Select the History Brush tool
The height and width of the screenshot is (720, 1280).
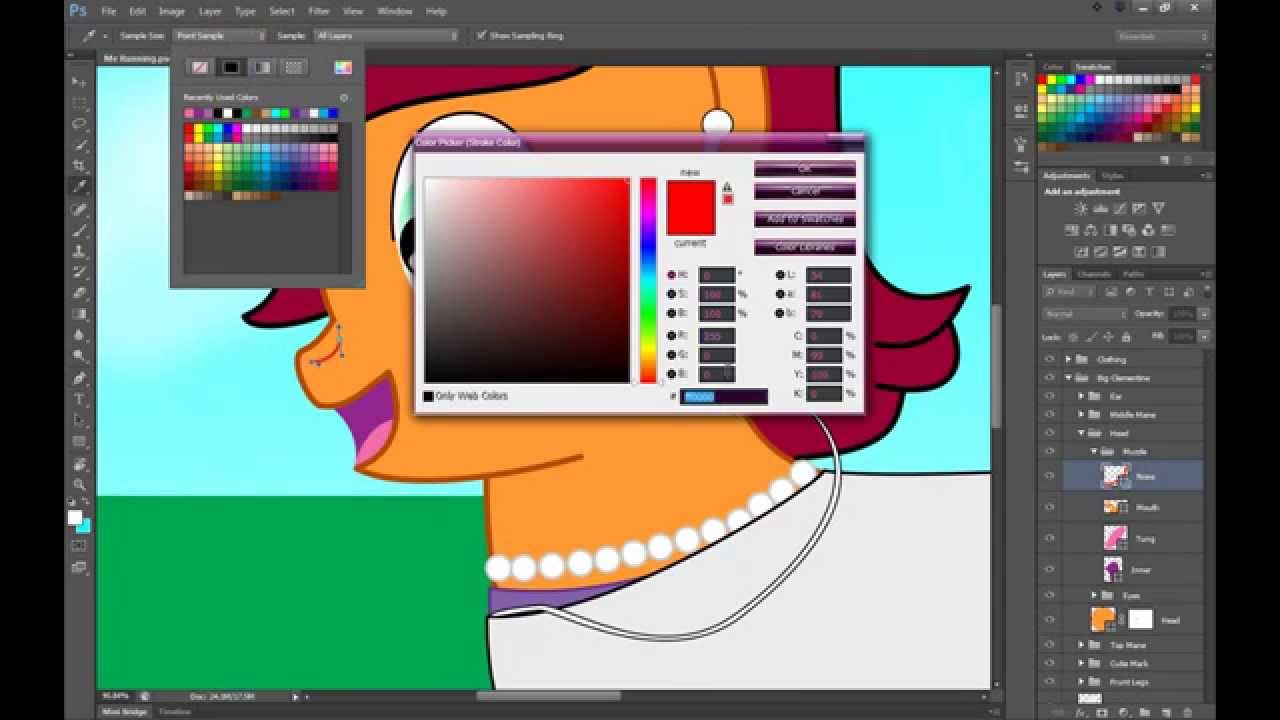point(79,272)
